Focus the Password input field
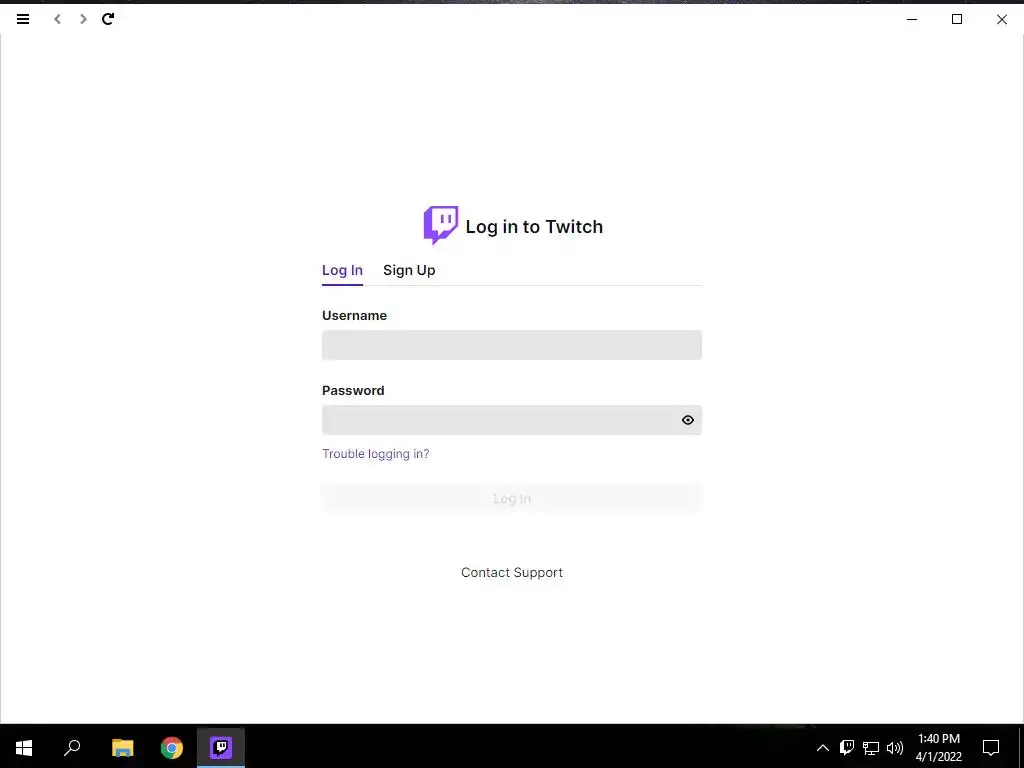The height and width of the screenshot is (768, 1024). click(512, 420)
